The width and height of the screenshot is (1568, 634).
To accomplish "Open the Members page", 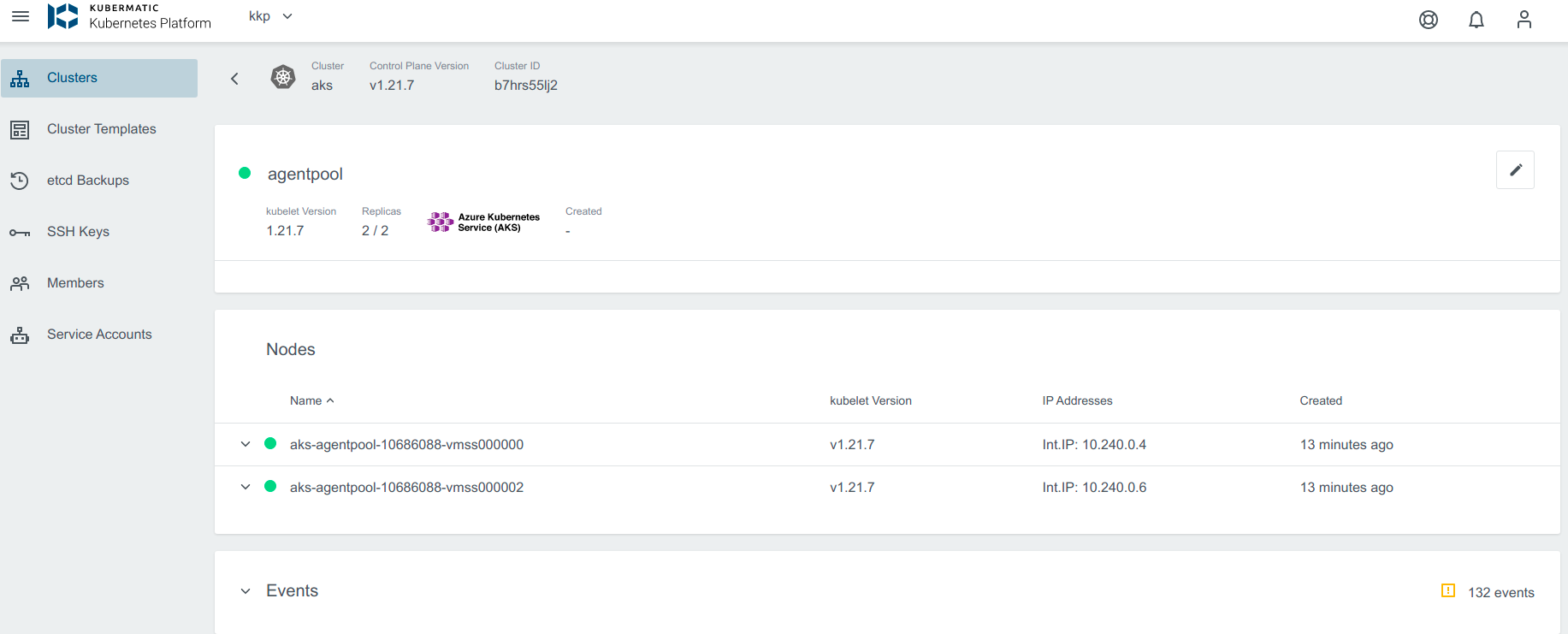I will point(75,283).
